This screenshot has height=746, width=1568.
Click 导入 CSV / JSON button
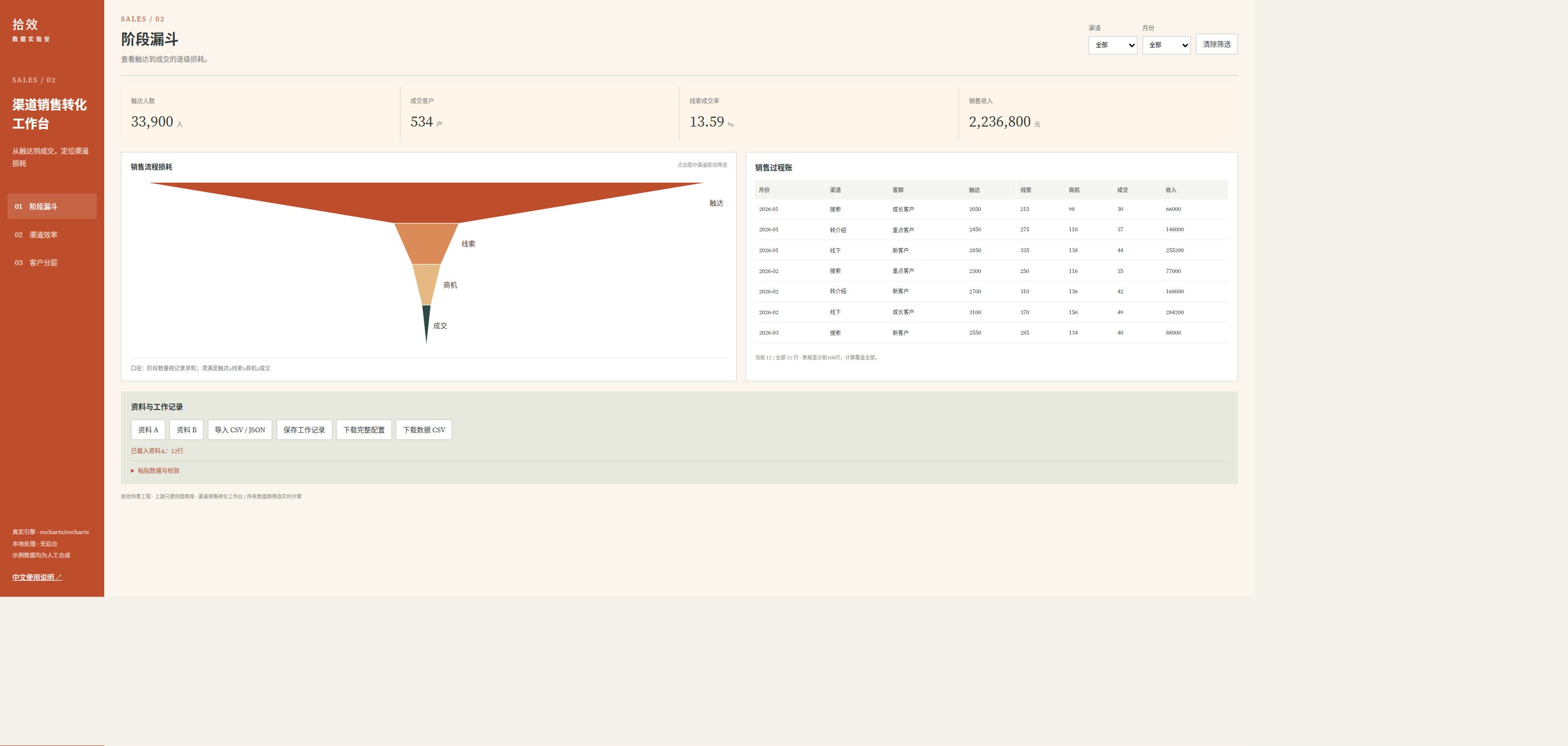click(240, 430)
